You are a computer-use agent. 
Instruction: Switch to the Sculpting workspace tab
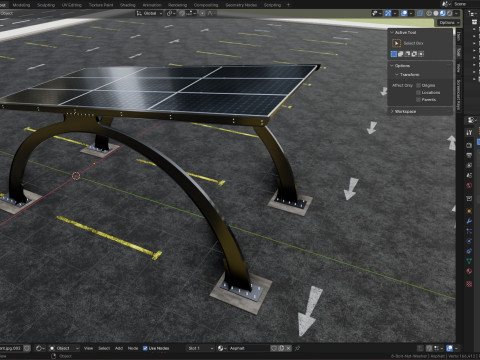click(x=46, y=5)
